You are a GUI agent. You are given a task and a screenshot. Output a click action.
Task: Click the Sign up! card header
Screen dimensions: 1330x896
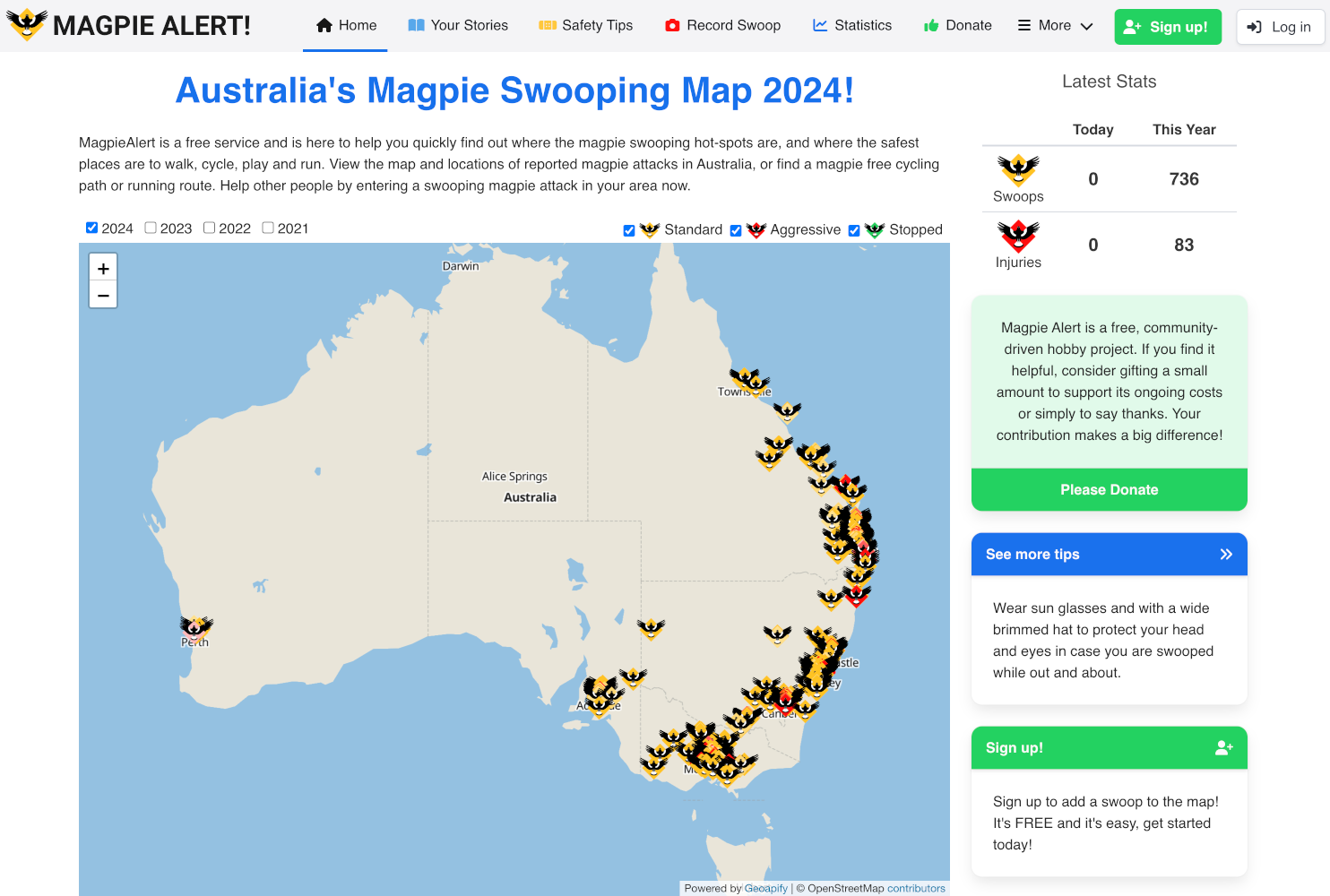tap(1110, 747)
